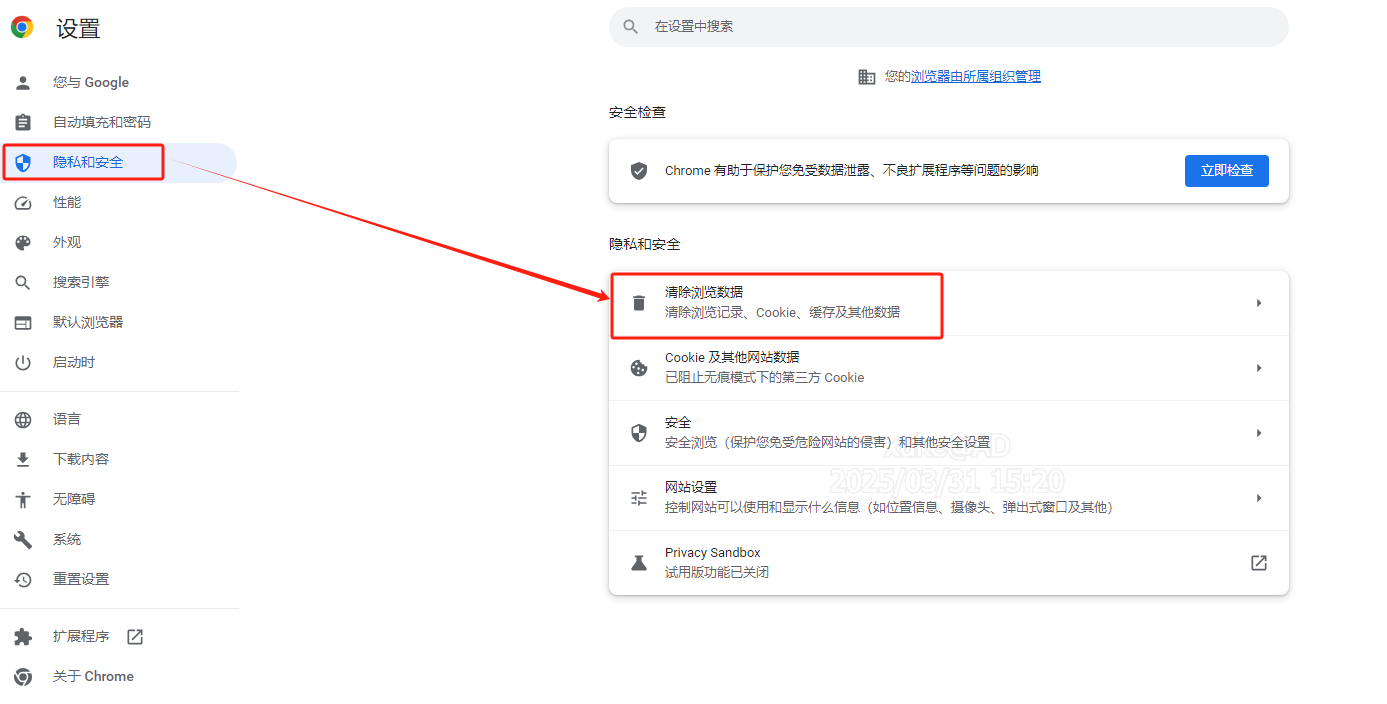Open 隐私和安全 in the sidebar
Image resolution: width=1387 pixels, height=704 pixels.
coord(88,162)
